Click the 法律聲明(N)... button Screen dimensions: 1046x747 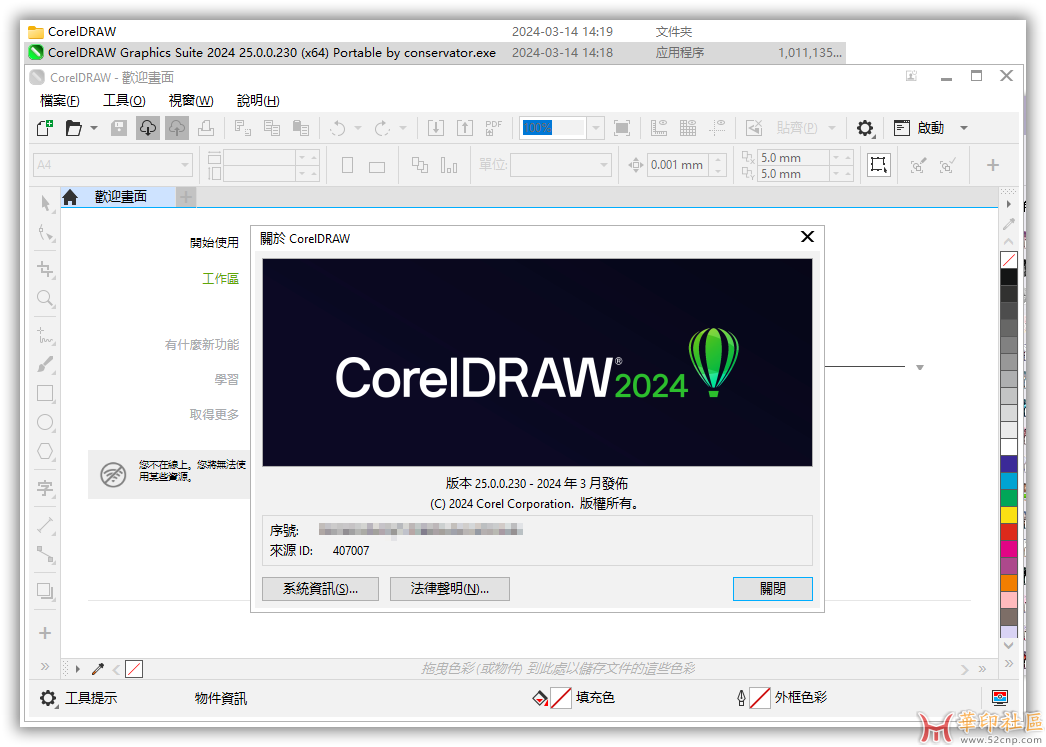tap(450, 589)
